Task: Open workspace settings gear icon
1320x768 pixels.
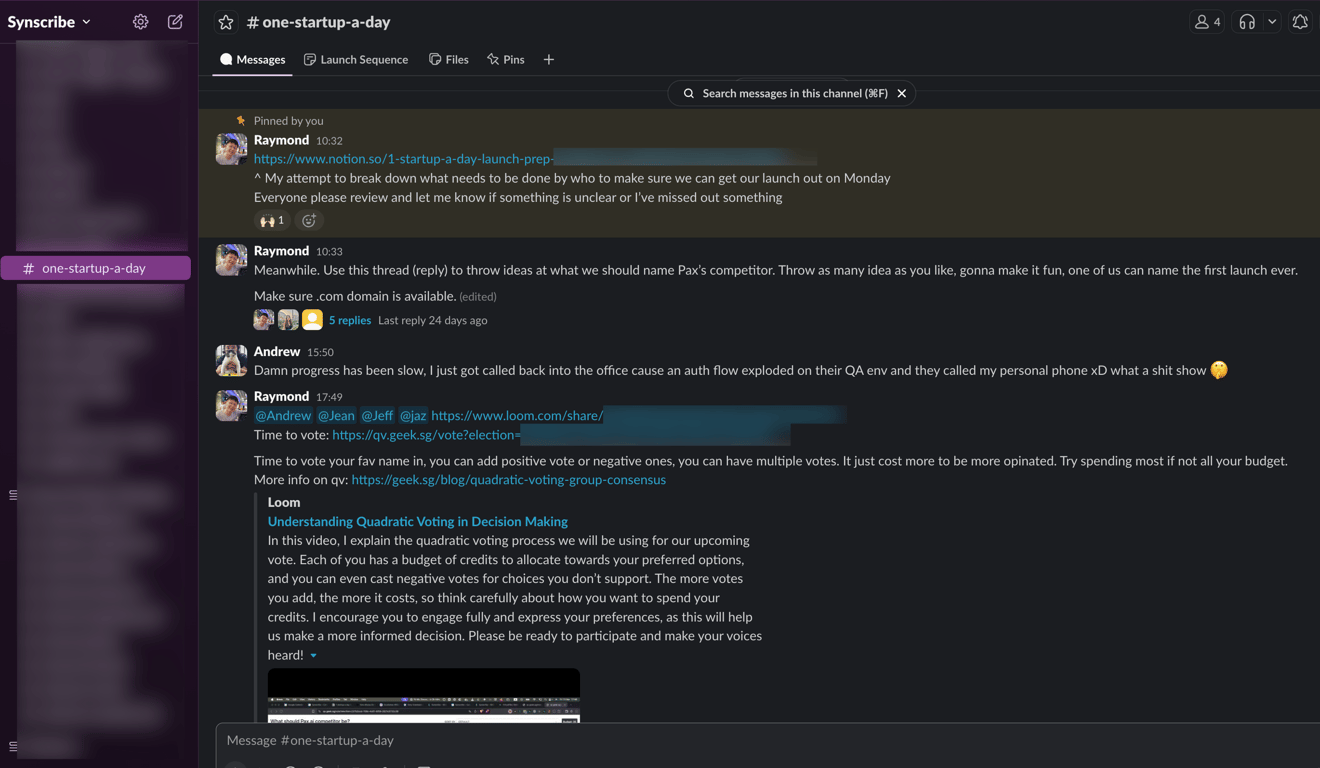Action: click(x=141, y=22)
